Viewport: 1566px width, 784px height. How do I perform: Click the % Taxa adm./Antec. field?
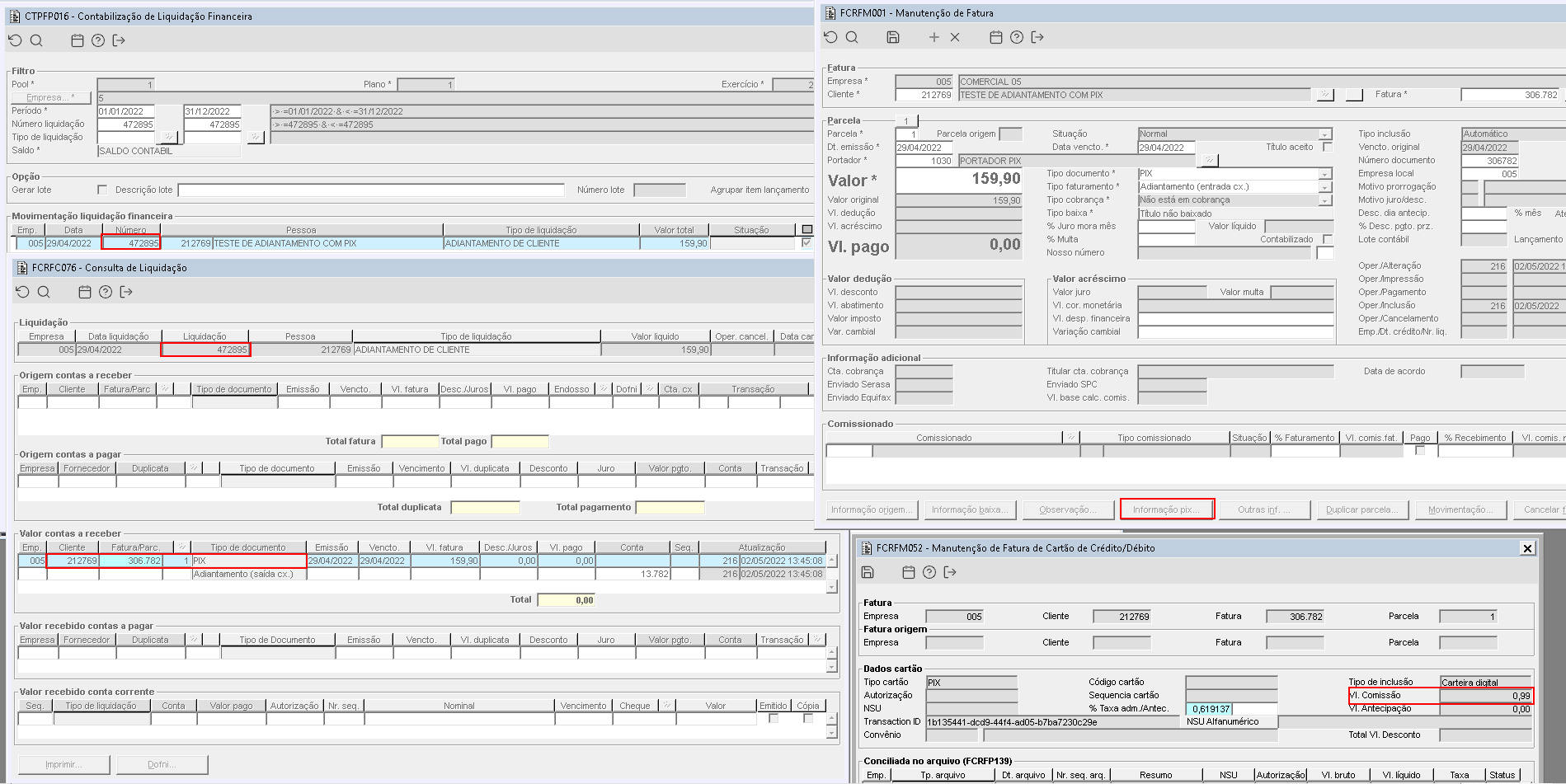click(1231, 709)
